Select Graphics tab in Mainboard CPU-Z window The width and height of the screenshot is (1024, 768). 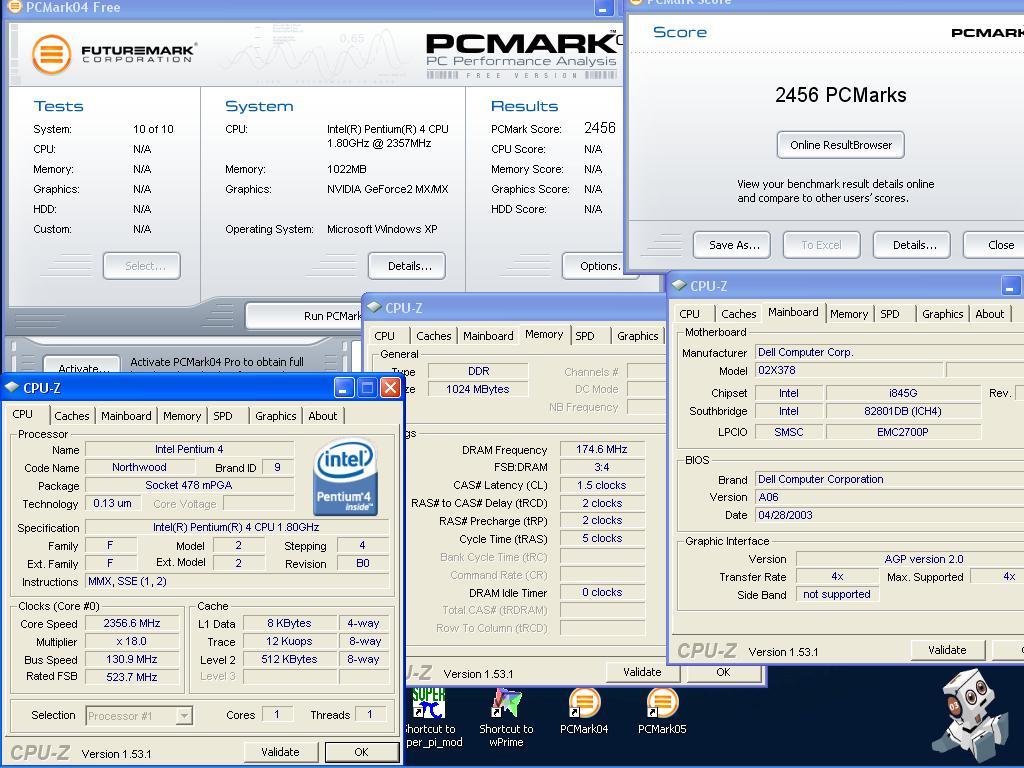click(x=942, y=314)
